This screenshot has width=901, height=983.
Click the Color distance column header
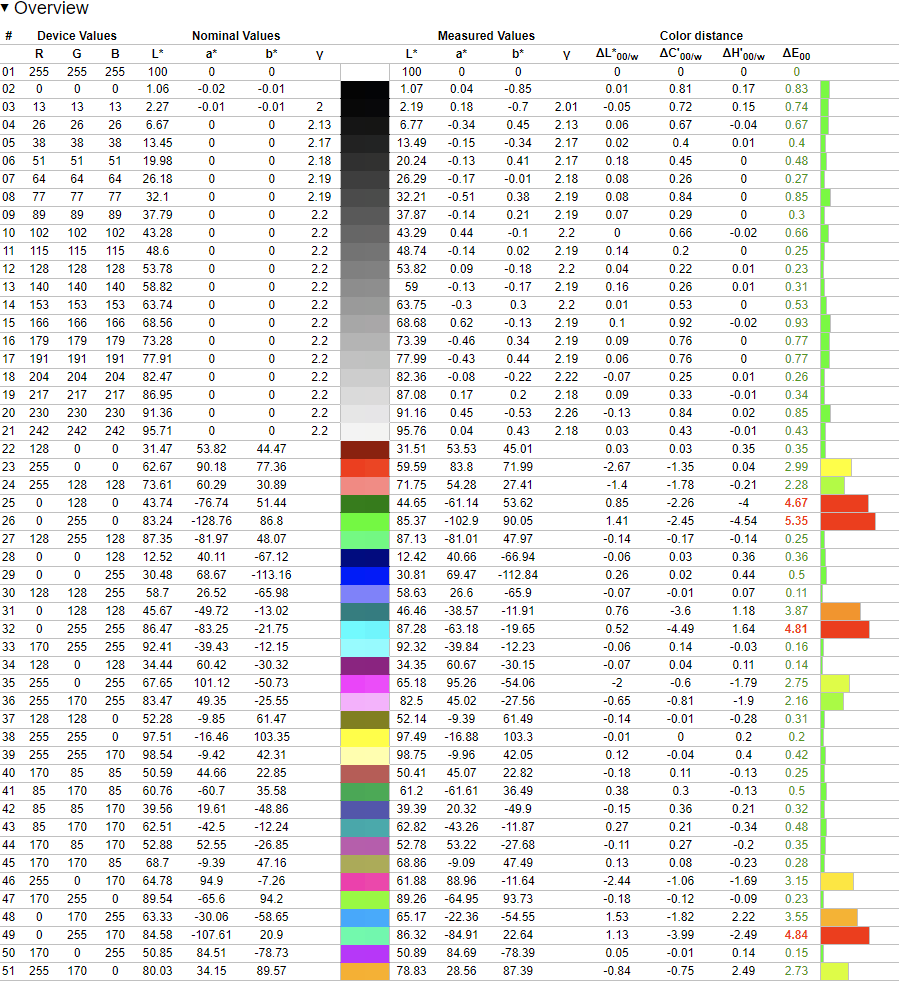tap(701, 36)
